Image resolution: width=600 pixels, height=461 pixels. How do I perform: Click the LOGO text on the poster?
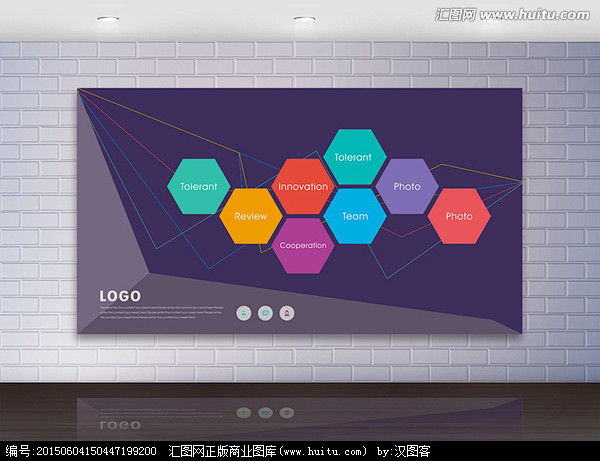tap(120, 295)
